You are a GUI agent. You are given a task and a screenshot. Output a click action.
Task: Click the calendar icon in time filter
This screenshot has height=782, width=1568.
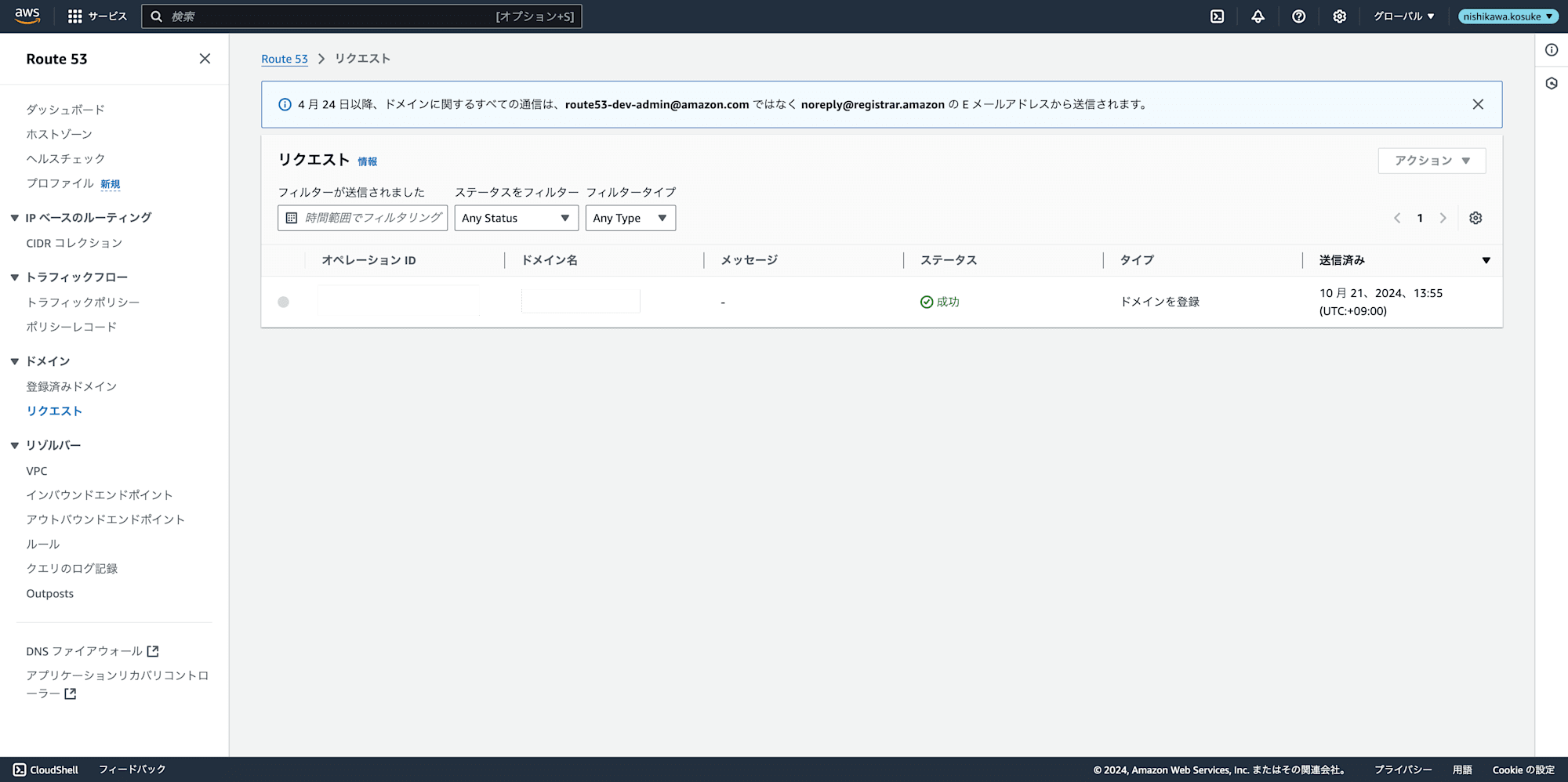(x=292, y=218)
